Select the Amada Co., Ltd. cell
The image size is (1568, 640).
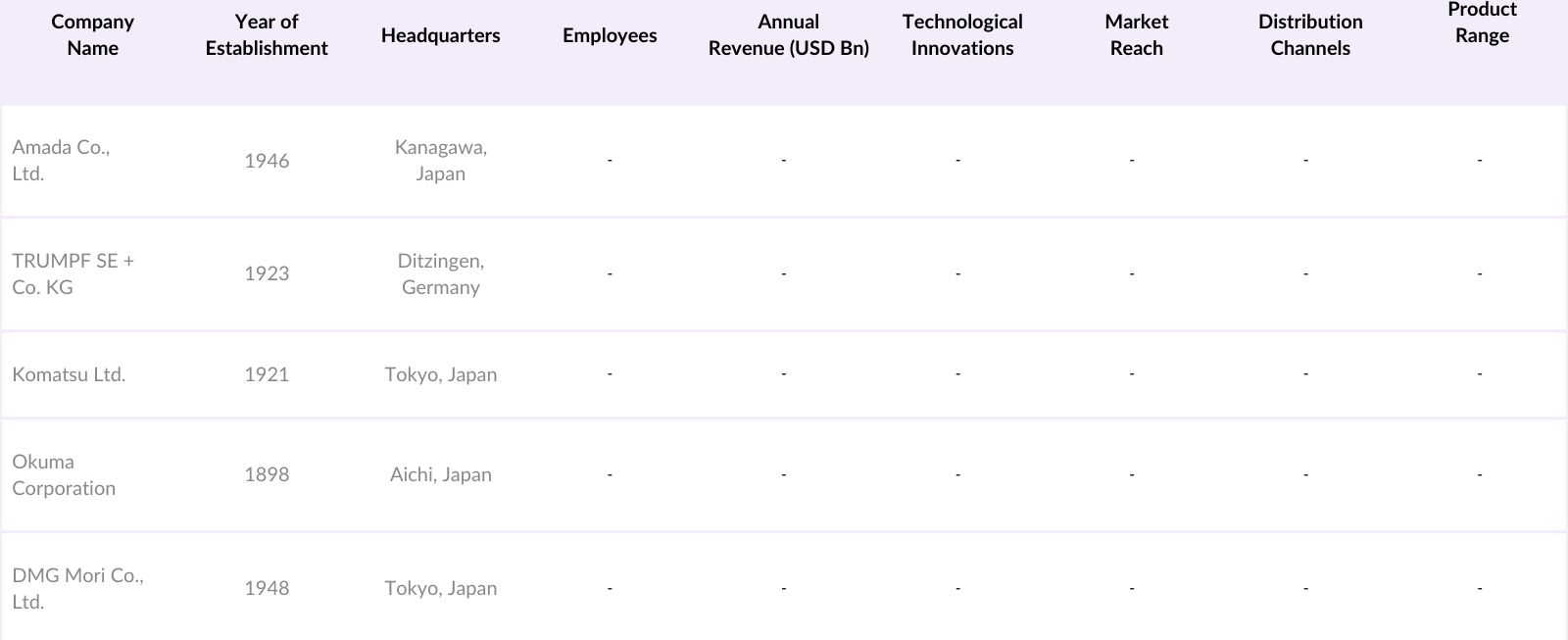(x=61, y=160)
